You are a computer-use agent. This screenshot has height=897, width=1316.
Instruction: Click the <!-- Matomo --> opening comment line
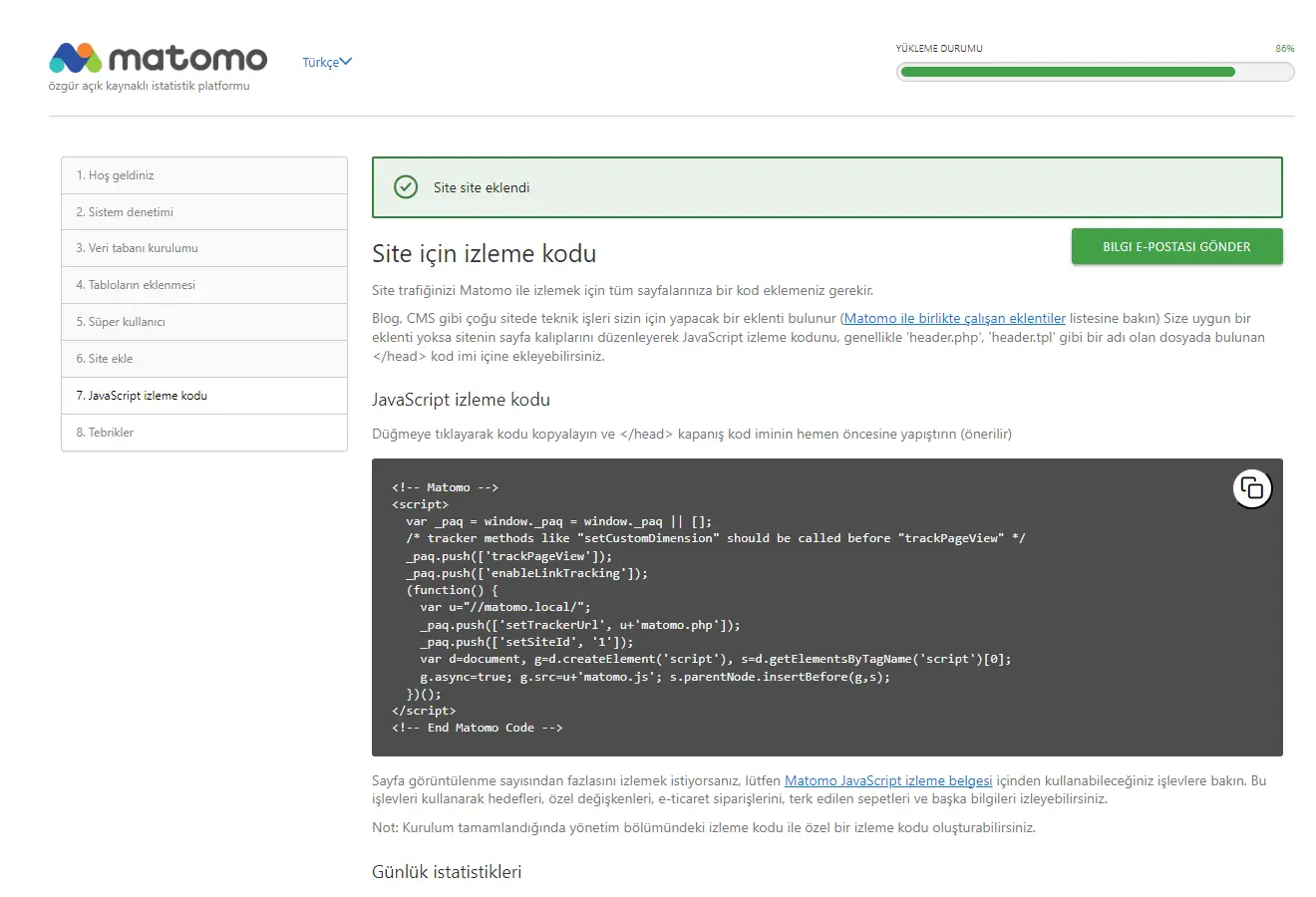[x=445, y=487]
